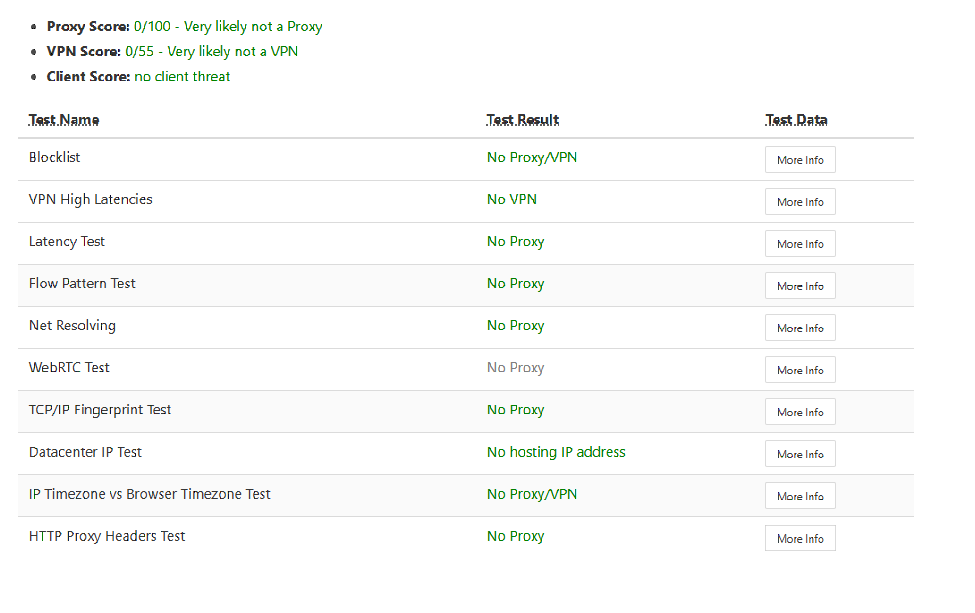This screenshot has width=975, height=613.
Task: Click the Test Data column header
Action: tap(797, 120)
